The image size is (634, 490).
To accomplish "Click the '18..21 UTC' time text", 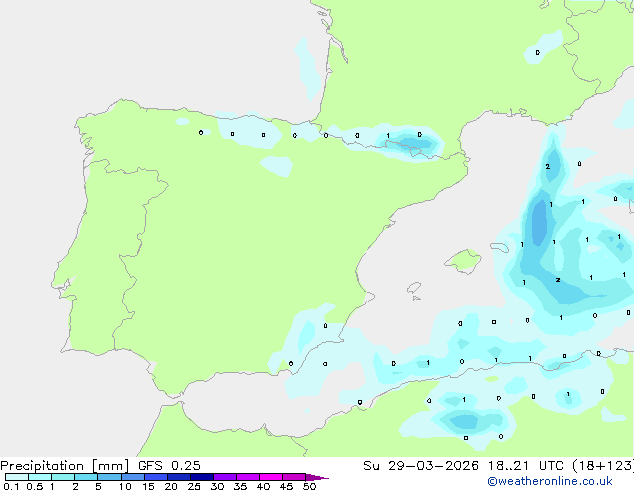I will pyautogui.click(x=526, y=466).
